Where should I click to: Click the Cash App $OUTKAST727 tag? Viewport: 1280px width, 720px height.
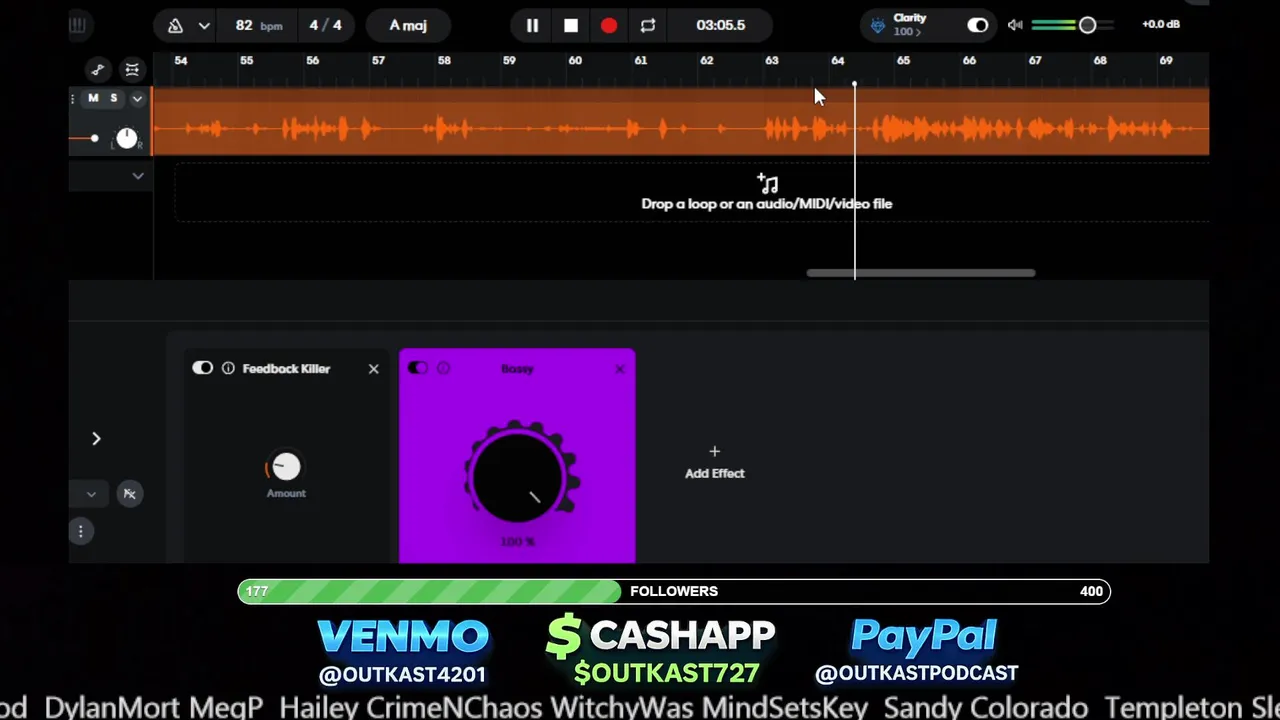[x=666, y=673]
